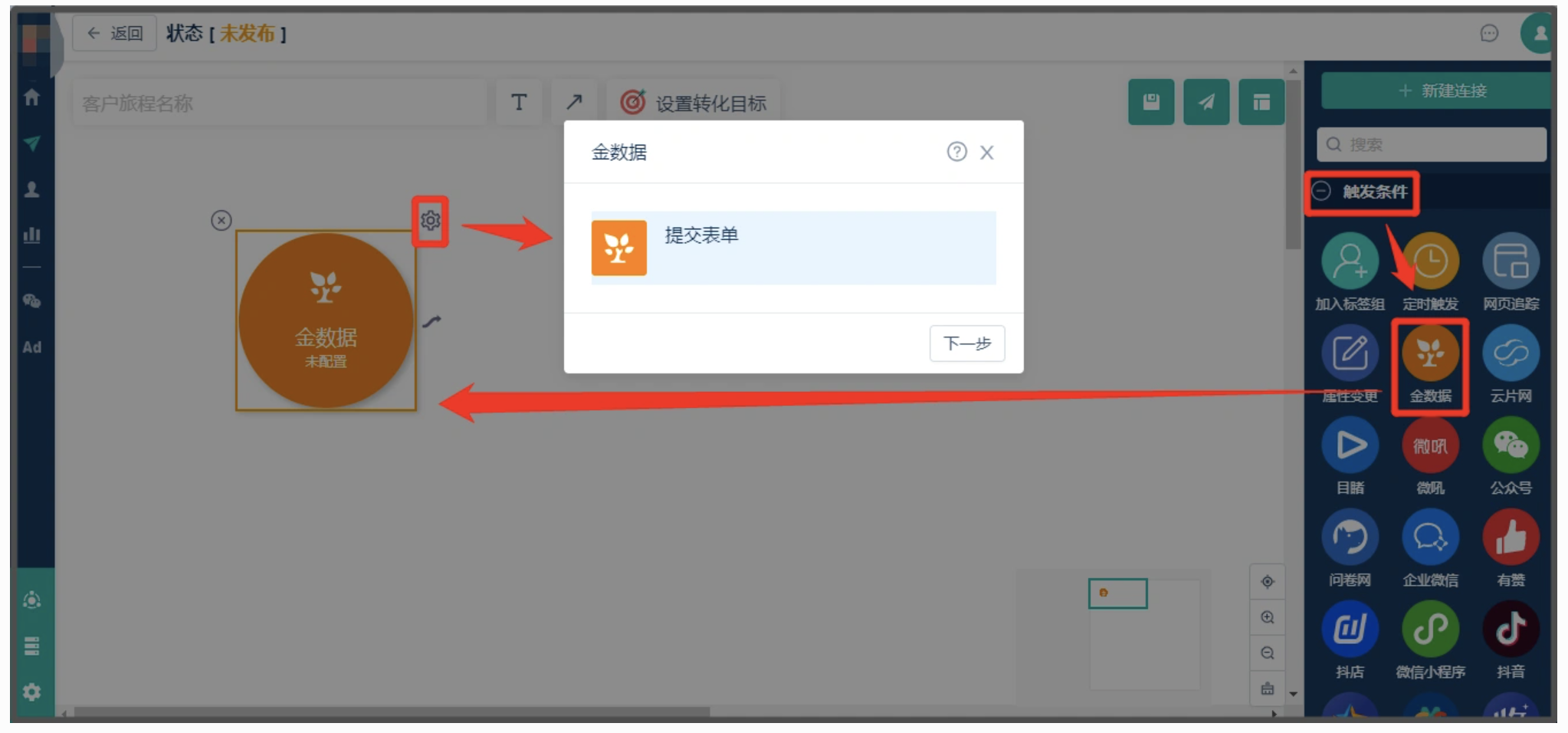Select the 定时触发 clock icon

tap(1430, 261)
